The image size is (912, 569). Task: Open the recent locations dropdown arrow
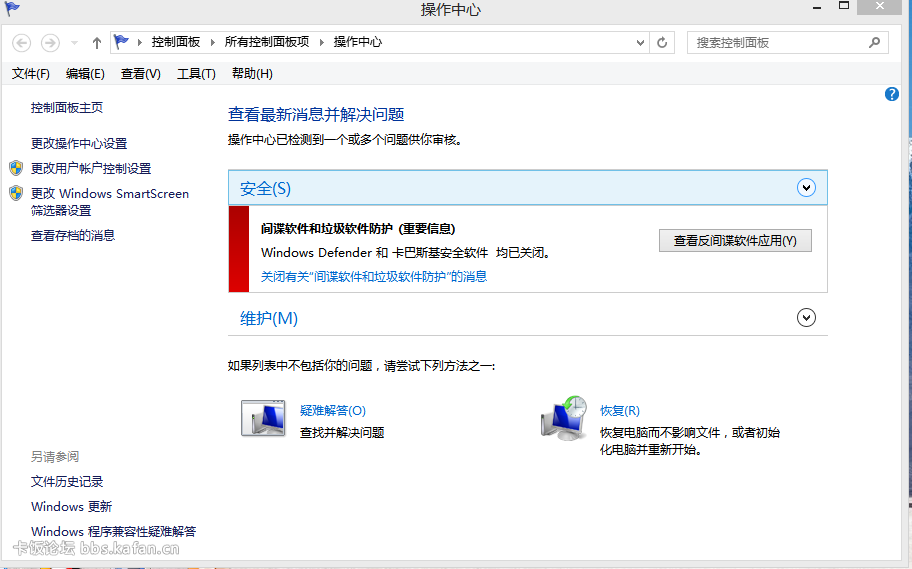pyautogui.click(x=74, y=42)
